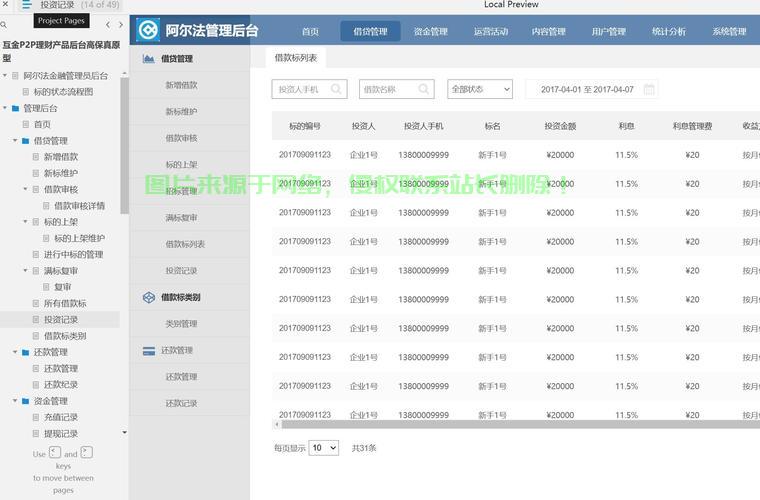Click the 借贷管理 chart icon in sidebar
The image size is (760, 500).
pyautogui.click(x=149, y=59)
